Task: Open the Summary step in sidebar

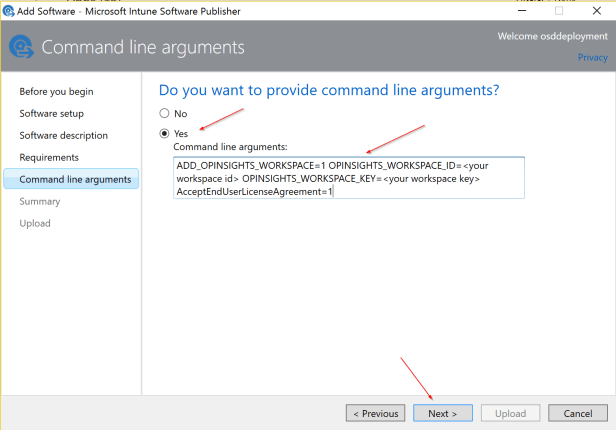Action: point(40,201)
